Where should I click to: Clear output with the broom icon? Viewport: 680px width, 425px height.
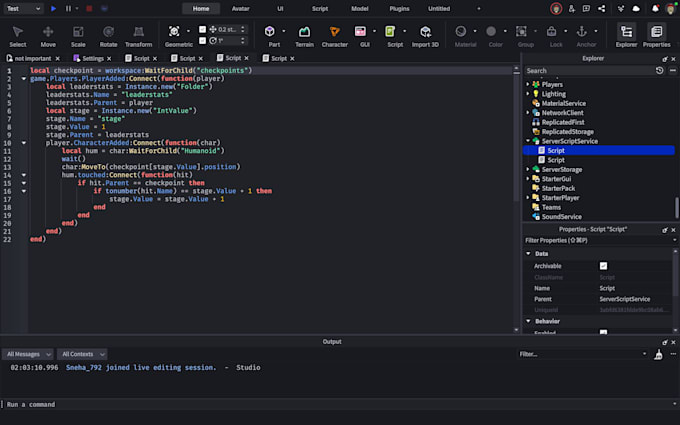pyautogui.click(x=658, y=354)
